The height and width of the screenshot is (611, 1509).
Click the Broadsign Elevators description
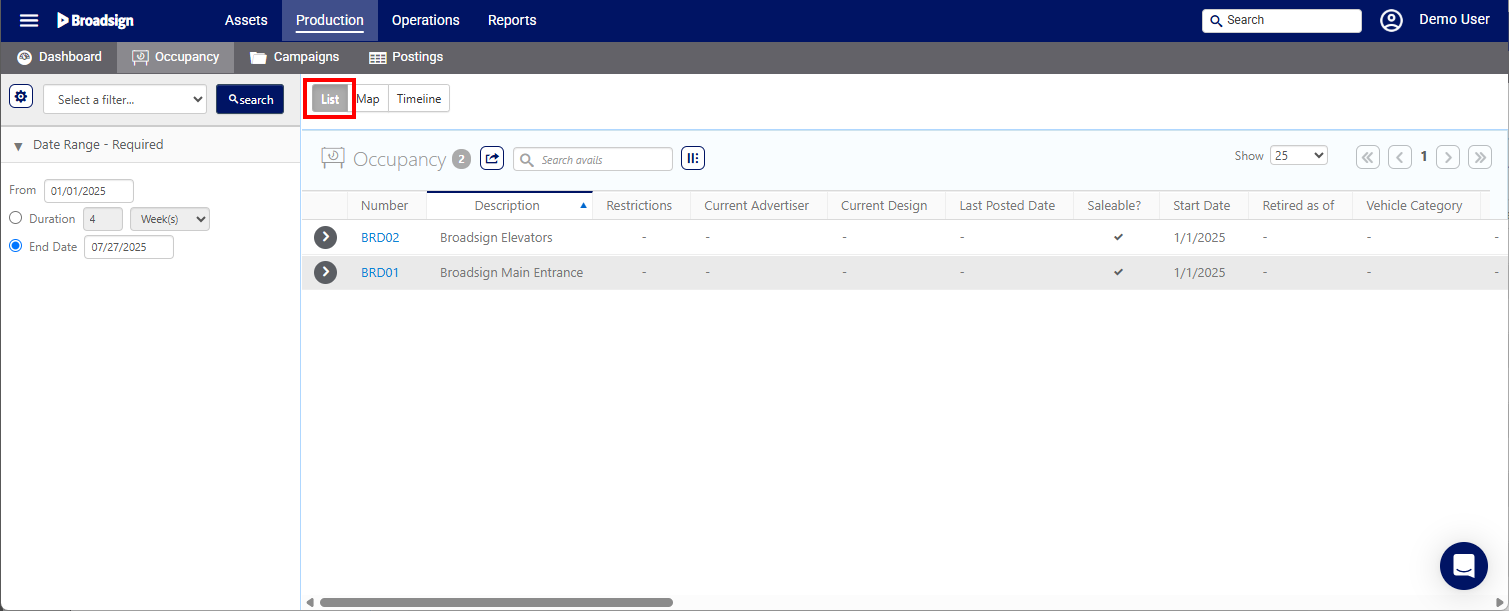pyautogui.click(x=496, y=238)
